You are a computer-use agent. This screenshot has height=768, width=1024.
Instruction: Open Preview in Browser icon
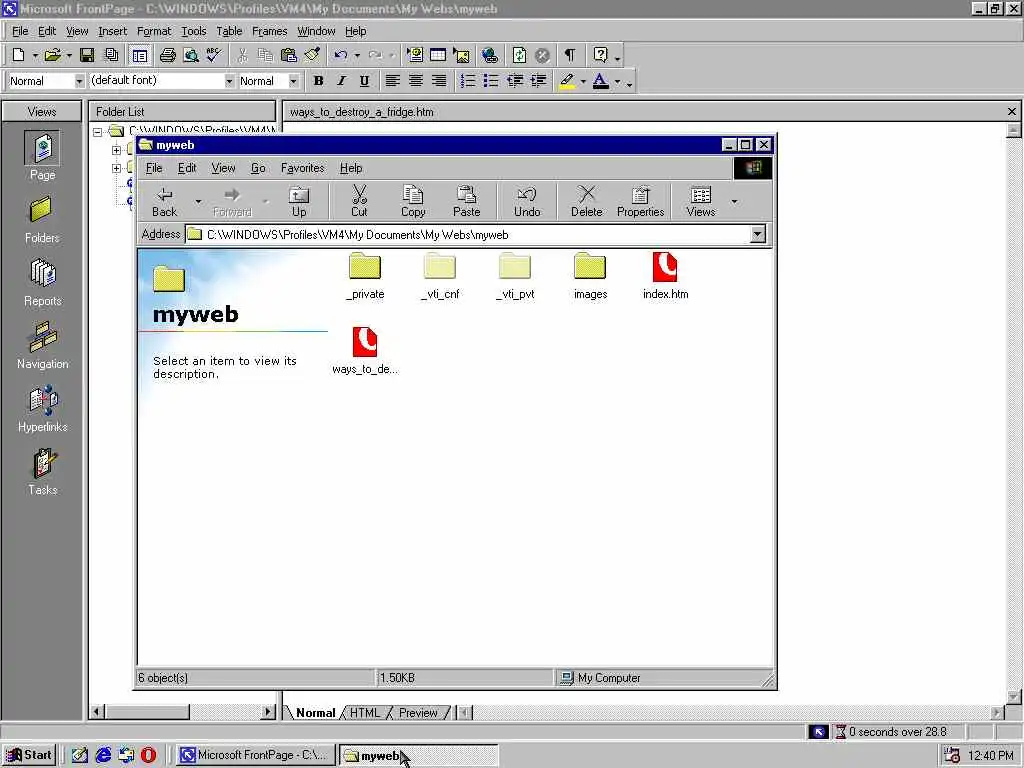click(191, 56)
